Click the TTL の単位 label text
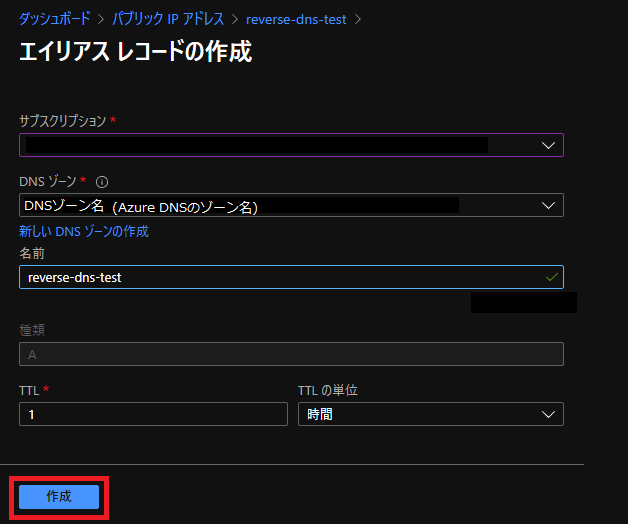 tap(327, 390)
